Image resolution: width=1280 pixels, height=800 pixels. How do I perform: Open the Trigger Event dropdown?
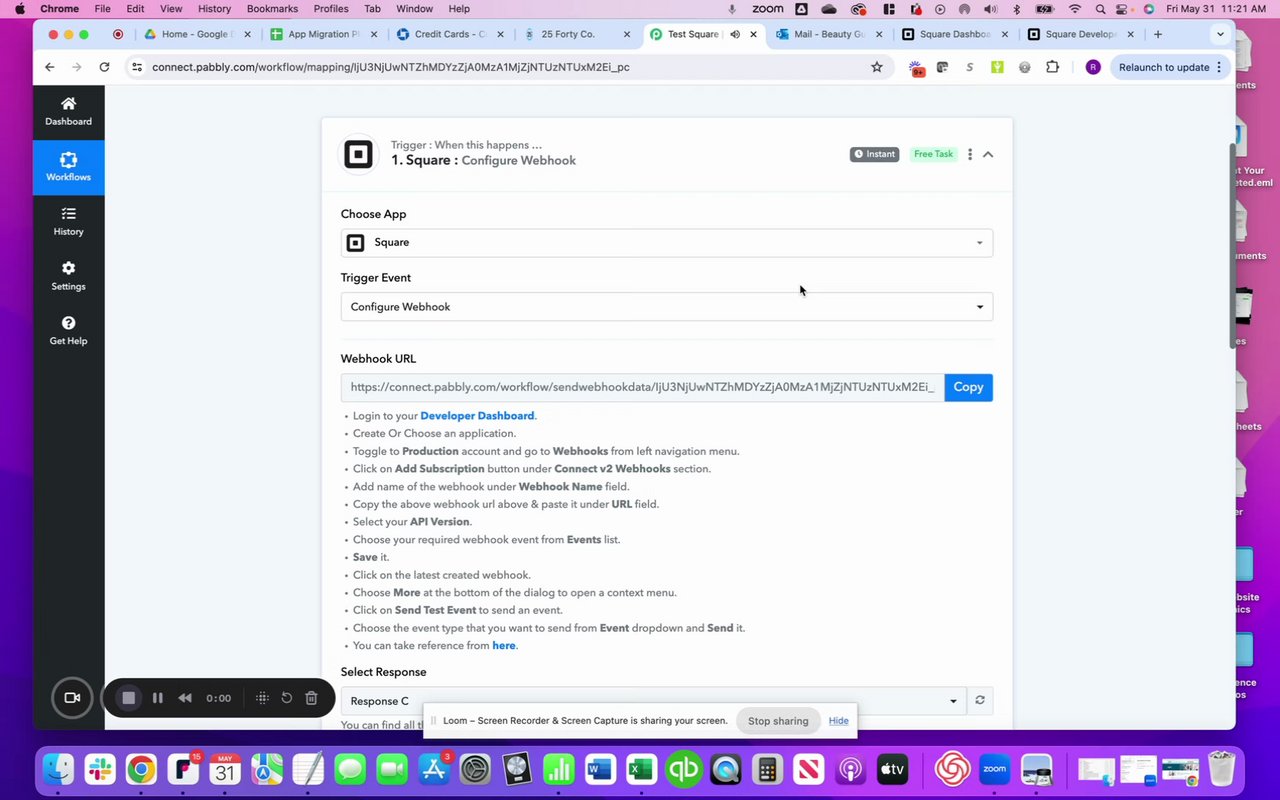[667, 307]
